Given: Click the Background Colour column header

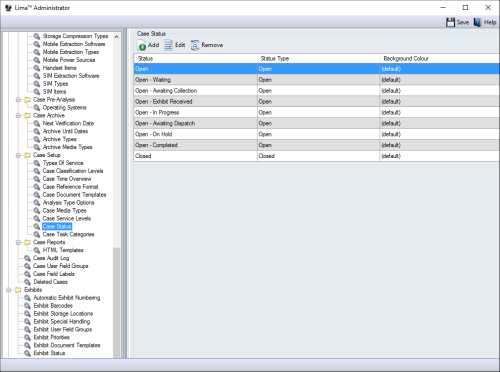Looking at the screenshot, I should click(440, 59).
